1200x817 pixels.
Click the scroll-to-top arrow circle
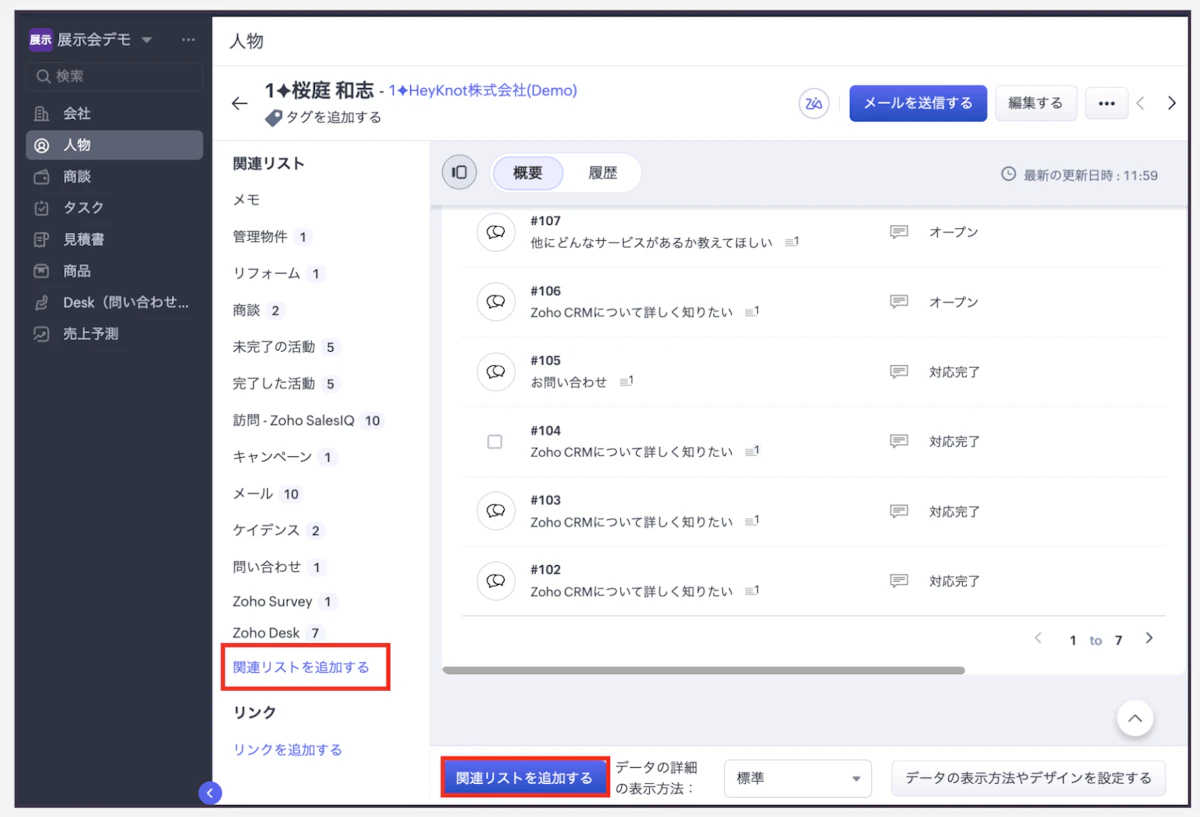(x=1135, y=717)
